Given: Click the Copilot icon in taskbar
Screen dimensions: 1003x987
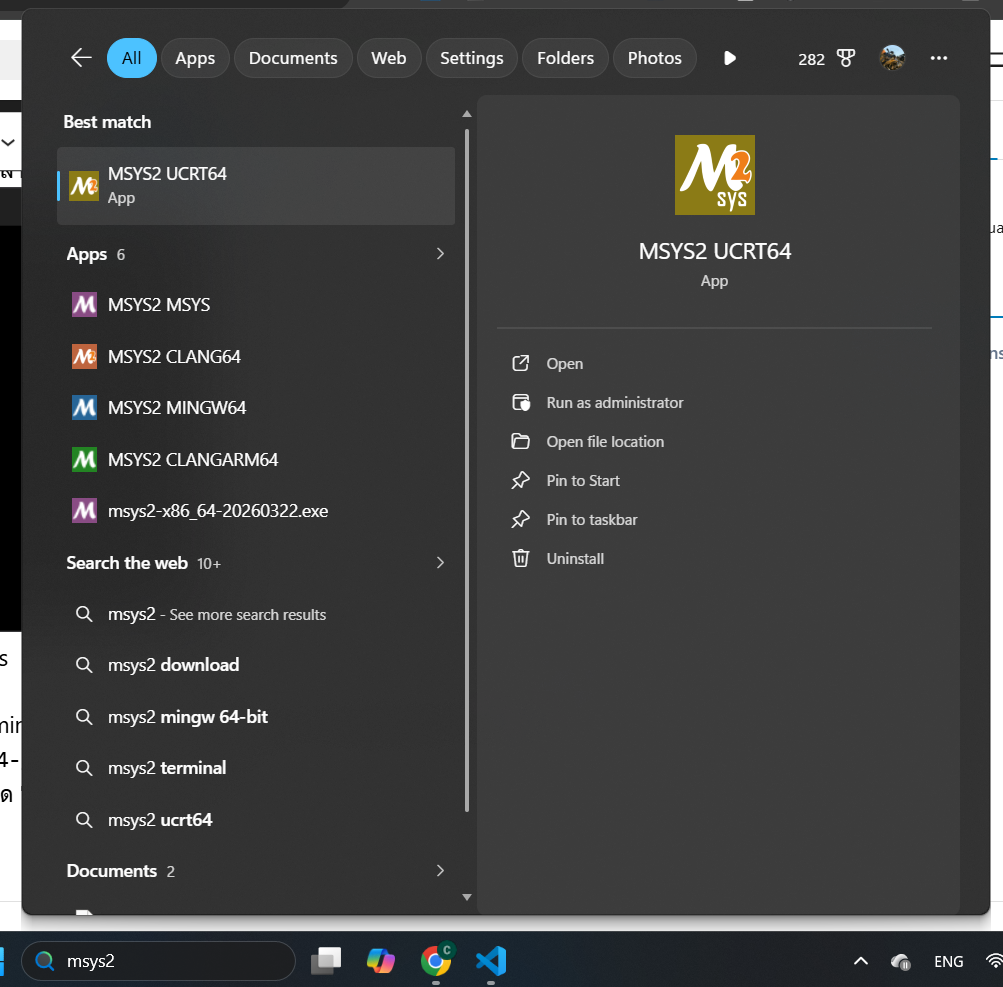Looking at the screenshot, I should tap(381, 961).
